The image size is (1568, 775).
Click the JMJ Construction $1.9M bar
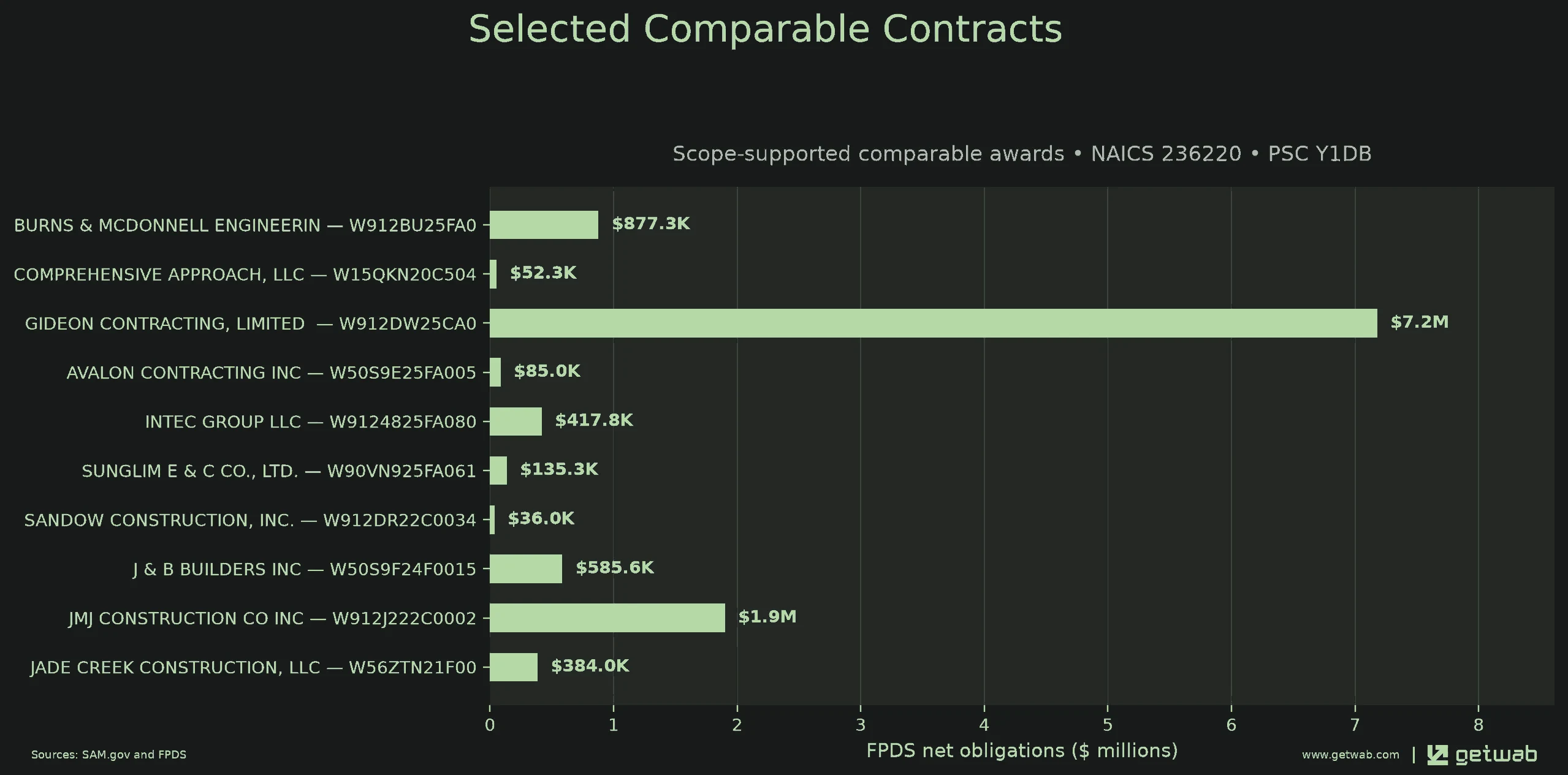(x=607, y=618)
